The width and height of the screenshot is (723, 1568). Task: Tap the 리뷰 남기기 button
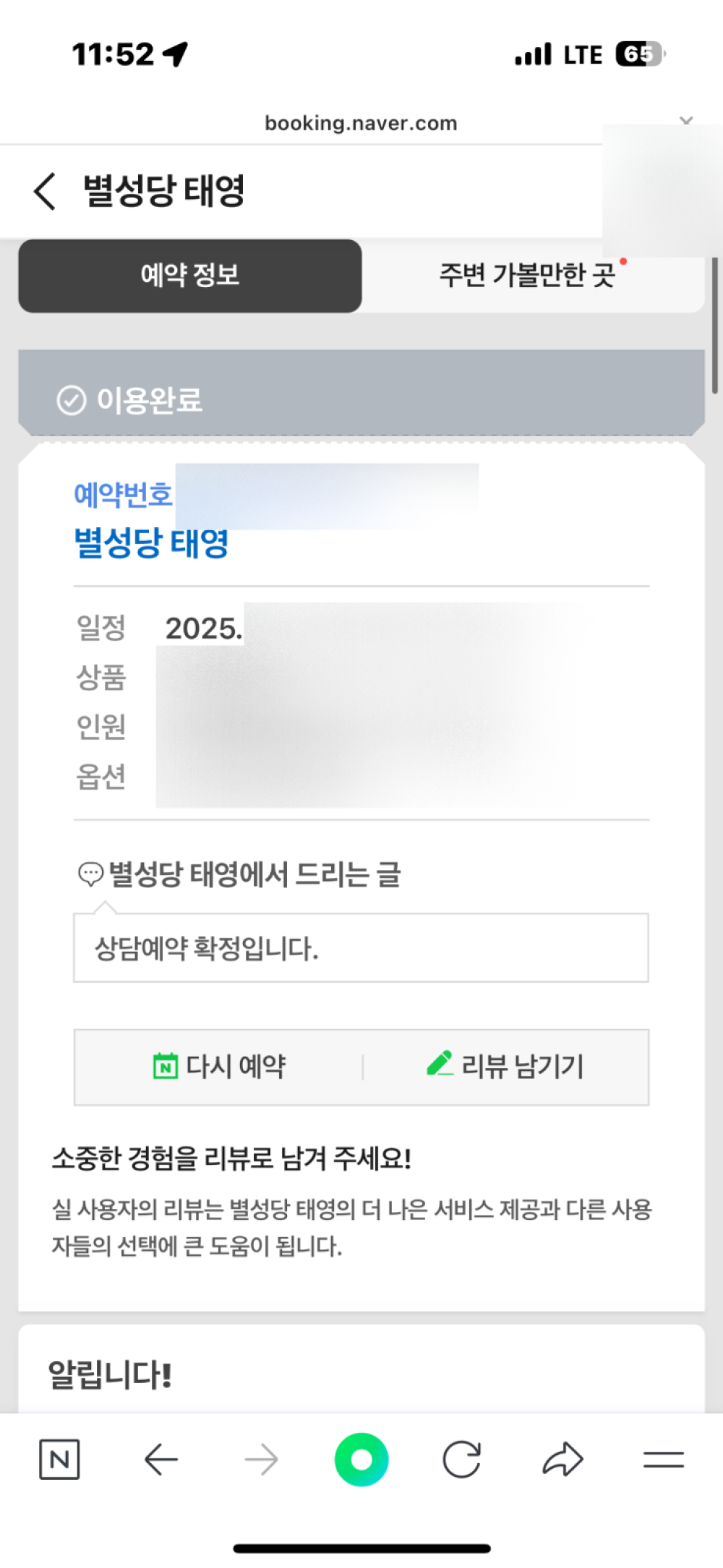[505, 1066]
